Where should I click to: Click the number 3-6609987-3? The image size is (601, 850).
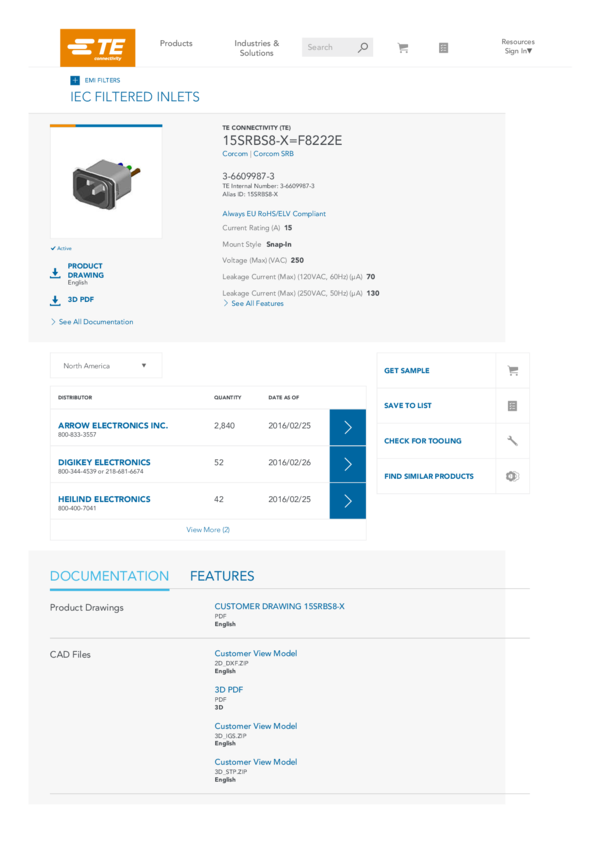(248, 176)
